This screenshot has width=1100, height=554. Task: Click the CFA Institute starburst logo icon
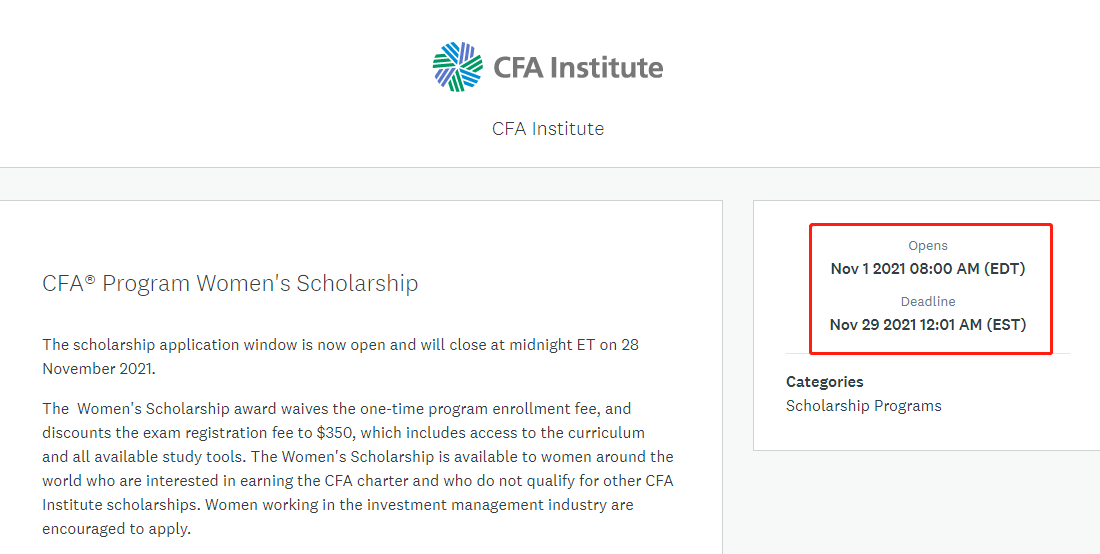(x=457, y=67)
